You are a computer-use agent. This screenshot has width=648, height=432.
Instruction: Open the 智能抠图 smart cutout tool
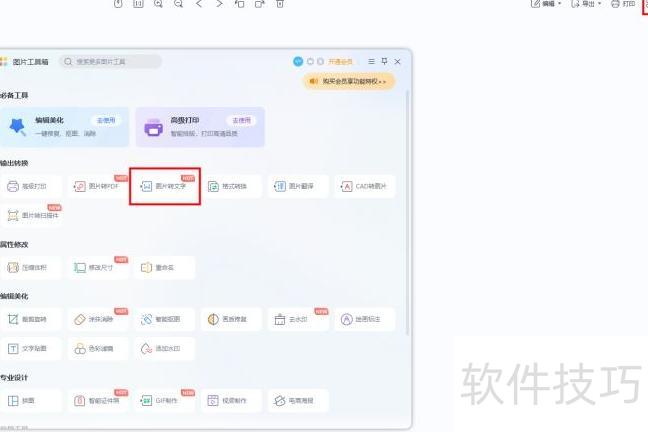(164, 319)
